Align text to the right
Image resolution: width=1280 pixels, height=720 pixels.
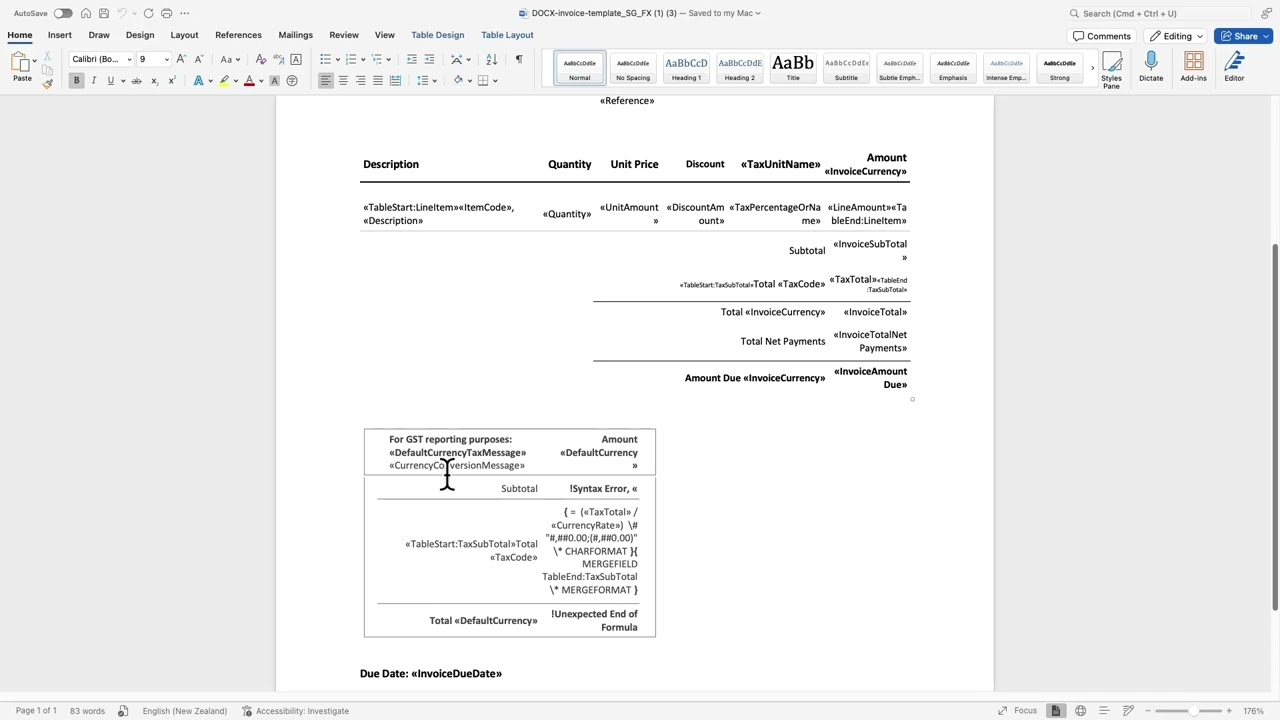(360, 80)
